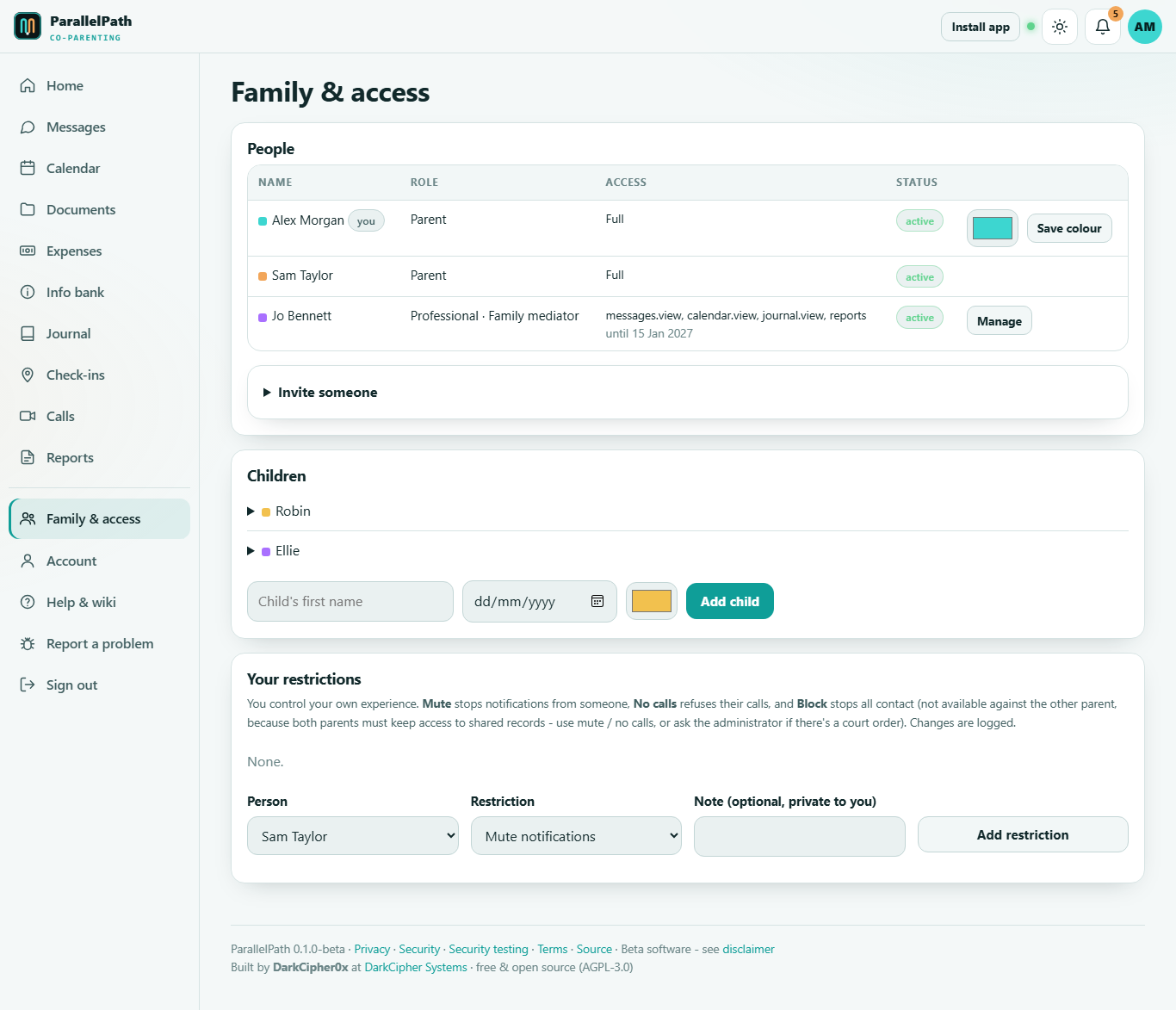Click the Expenses banknote icon
The width and height of the screenshot is (1176, 1010).
(x=28, y=251)
